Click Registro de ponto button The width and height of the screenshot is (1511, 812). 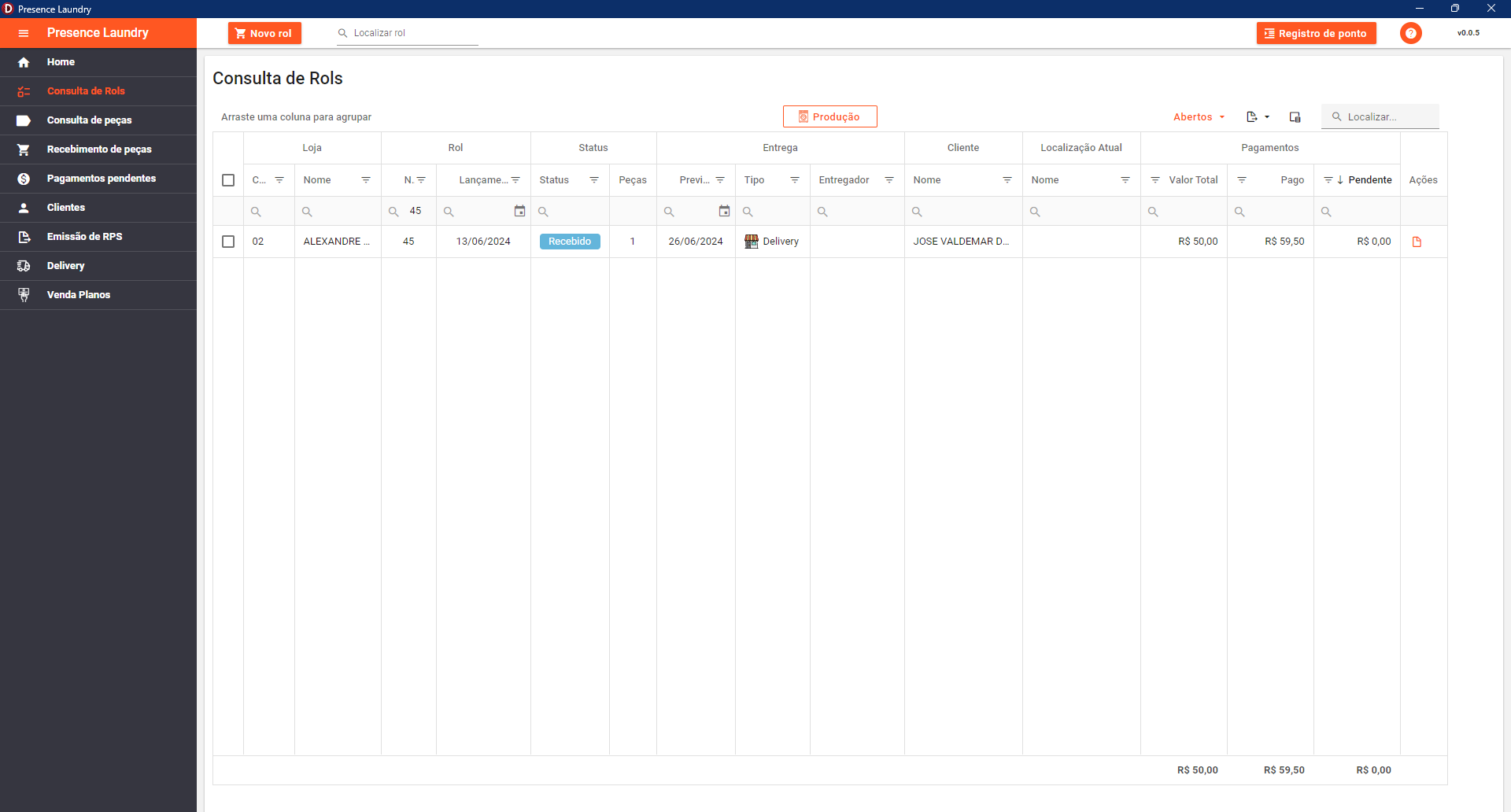pos(1316,33)
